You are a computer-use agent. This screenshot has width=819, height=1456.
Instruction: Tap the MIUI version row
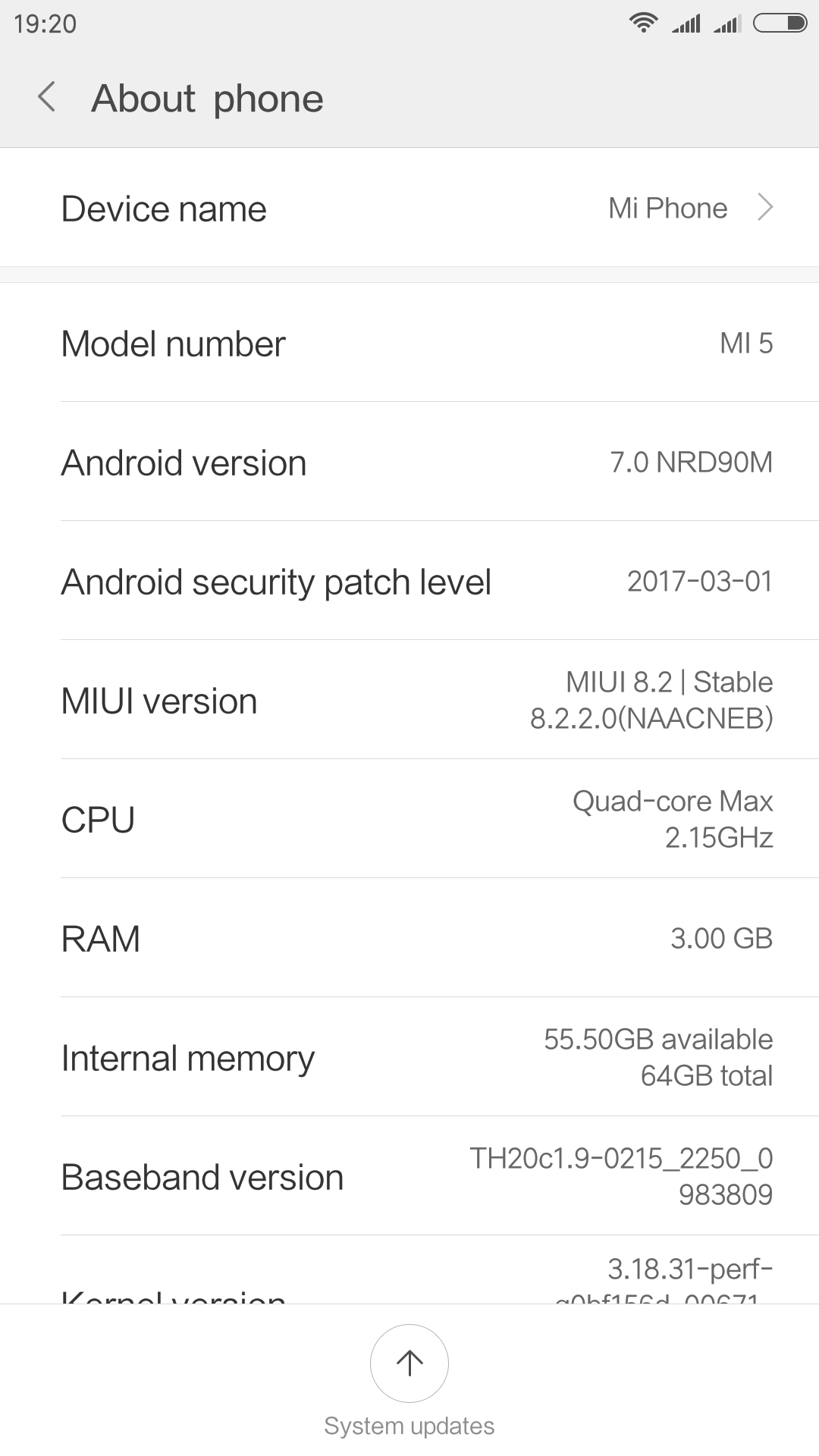coord(409,701)
